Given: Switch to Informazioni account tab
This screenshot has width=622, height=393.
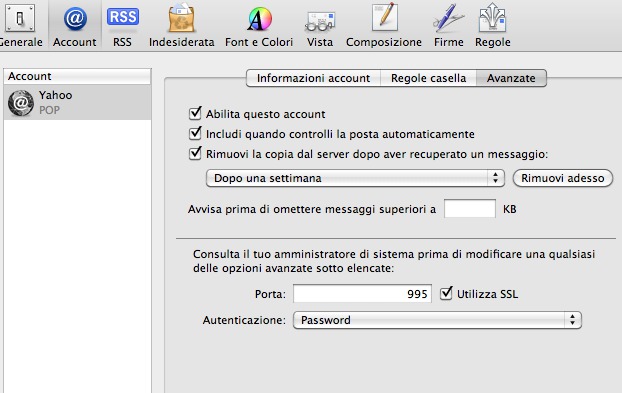Looking at the screenshot, I should click(313, 78).
